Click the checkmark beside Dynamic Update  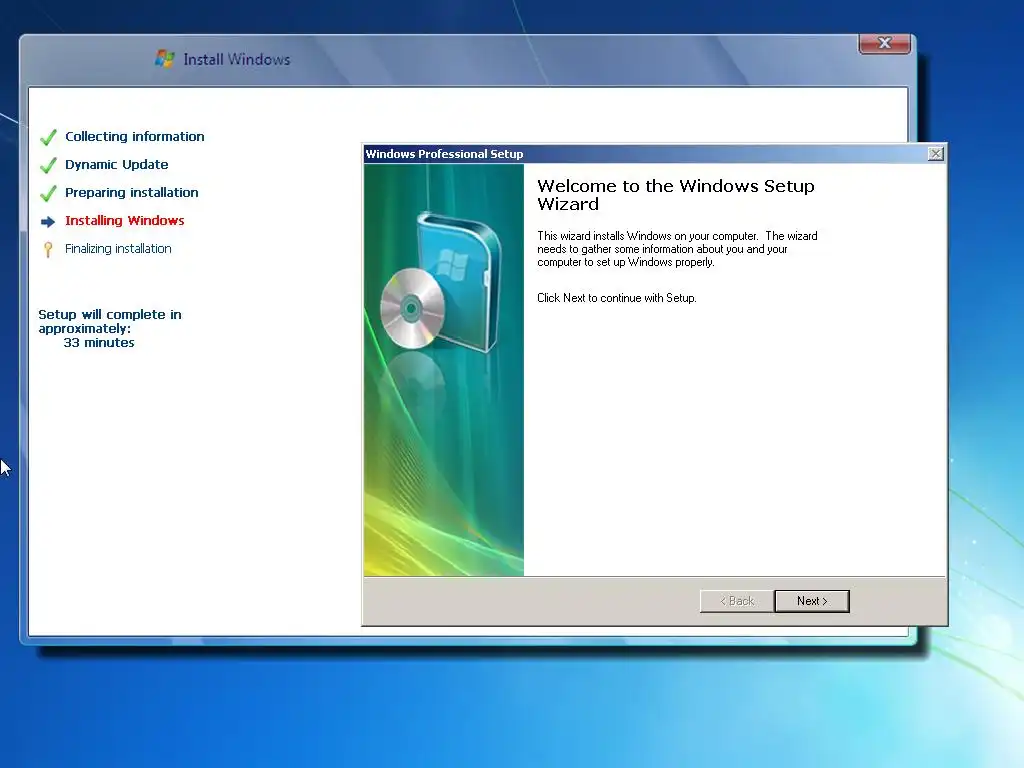48,165
